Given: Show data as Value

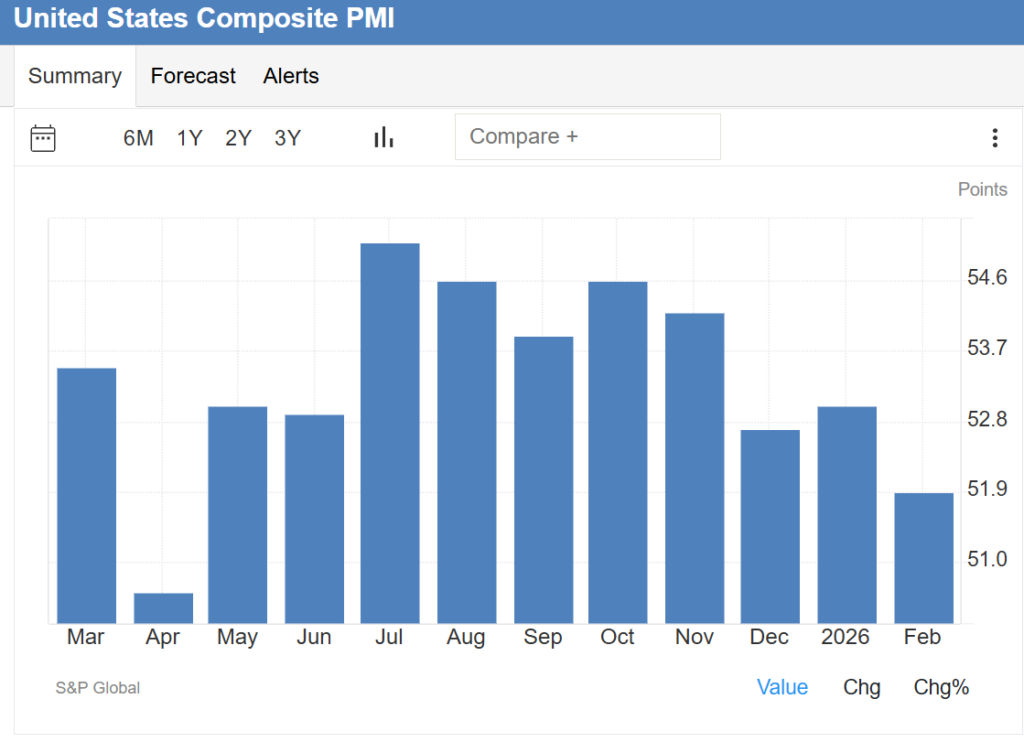Looking at the screenshot, I should [x=782, y=687].
